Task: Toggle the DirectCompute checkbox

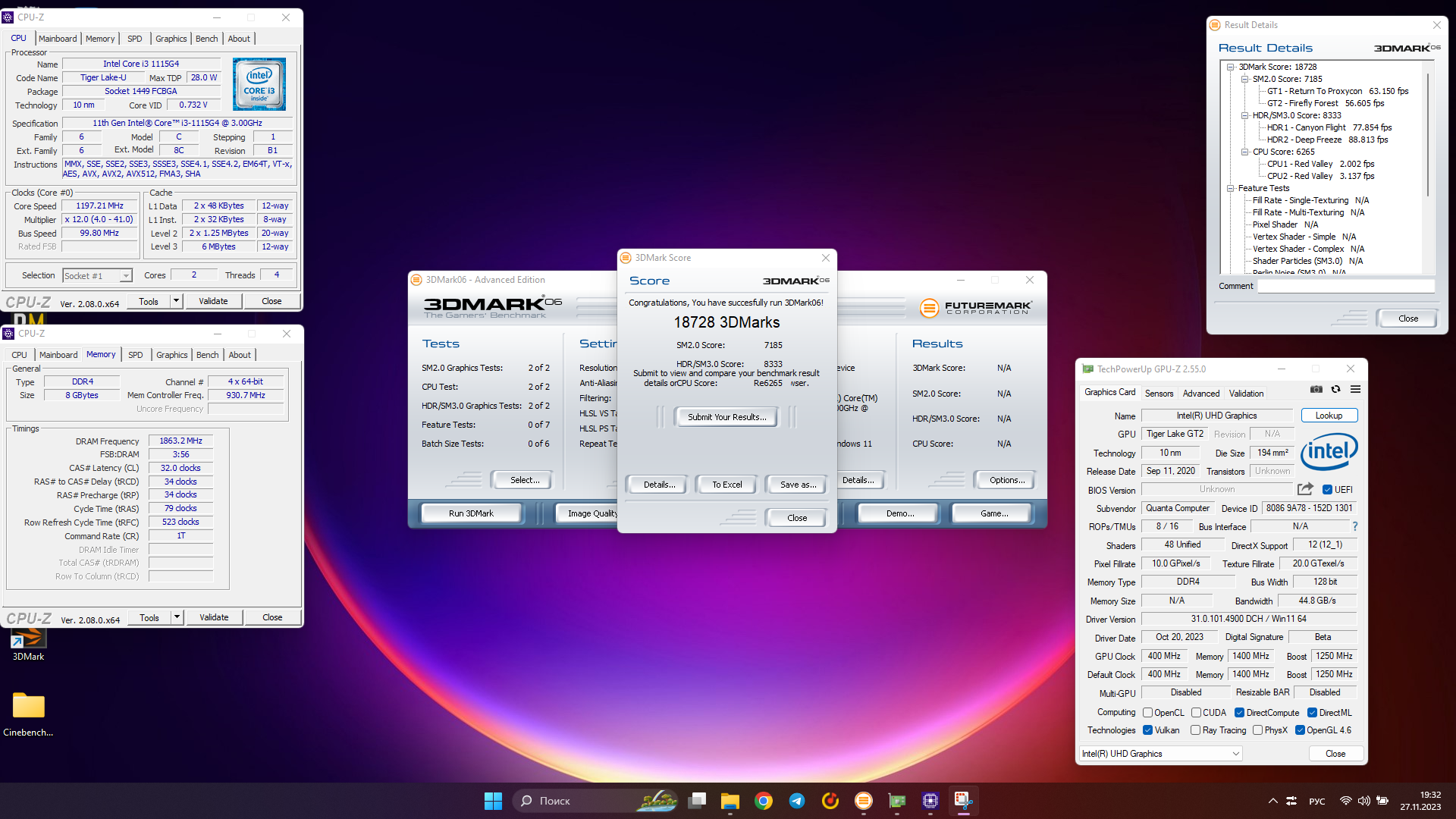Action: (x=1239, y=713)
